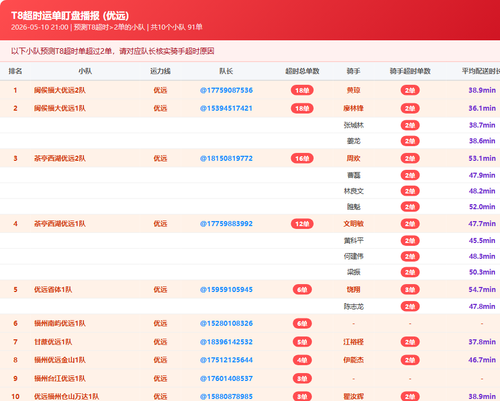This screenshot has height=401, width=500.
Task: Select team name 甘蔗优远1队
Action: [x=53, y=342]
